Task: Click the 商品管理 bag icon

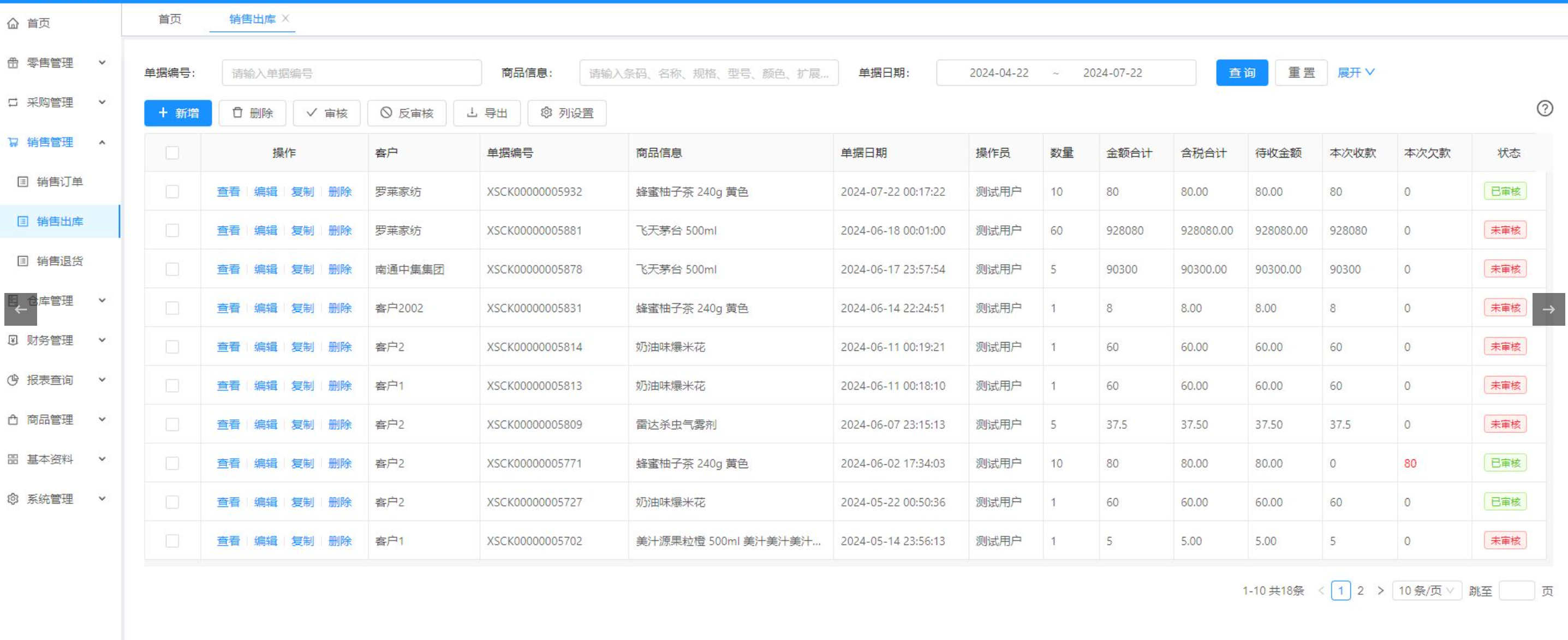Action: pyautogui.click(x=13, y=419)
